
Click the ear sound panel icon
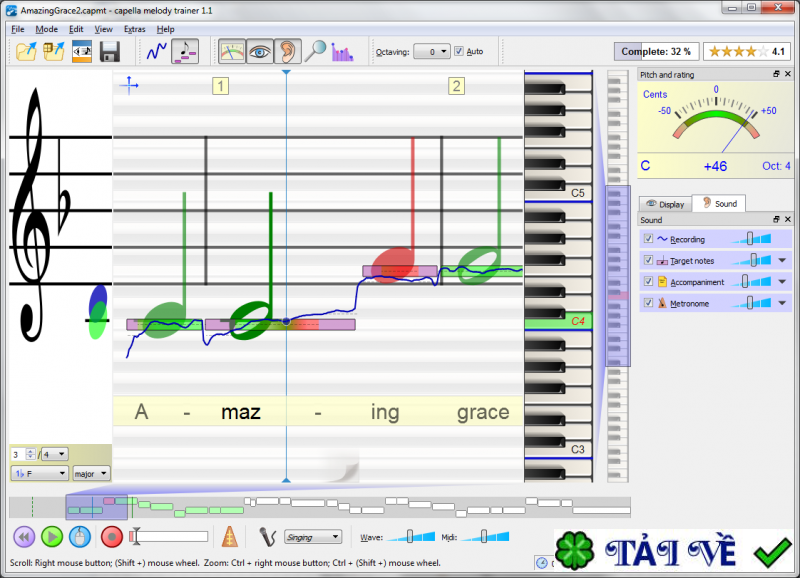(x=288, y=51)
